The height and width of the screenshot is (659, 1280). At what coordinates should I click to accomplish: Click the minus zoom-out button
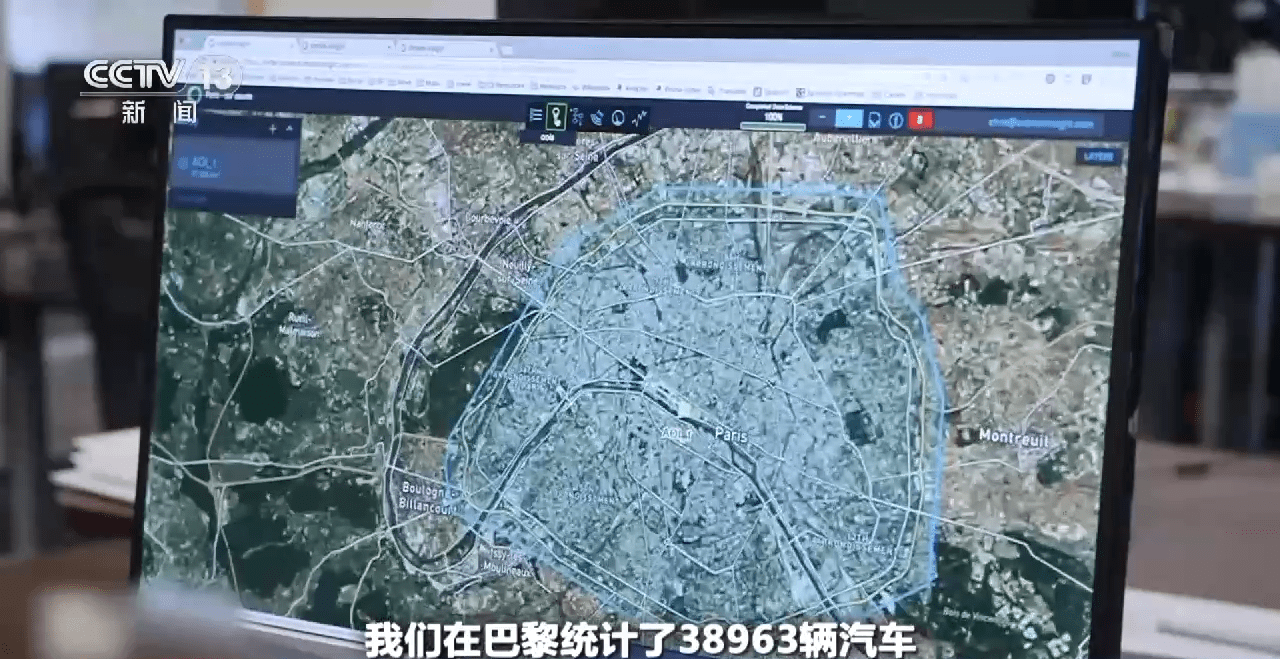pos(822,118)
